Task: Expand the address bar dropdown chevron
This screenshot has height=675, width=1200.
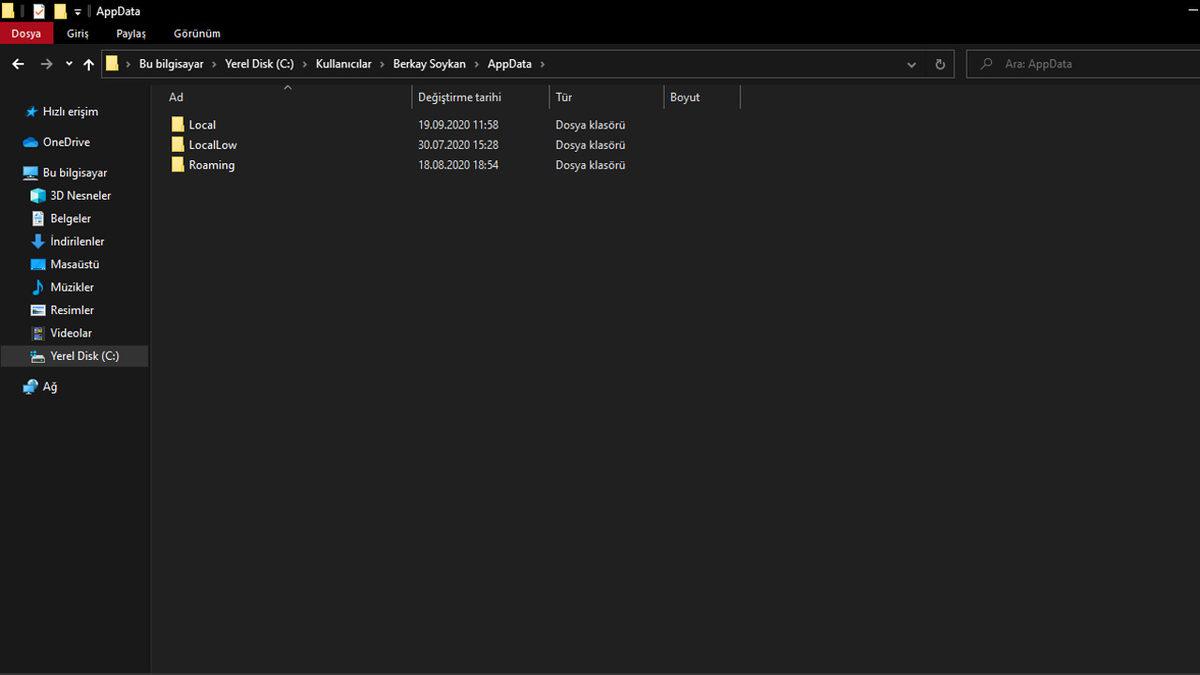Action: pos(911,63)
